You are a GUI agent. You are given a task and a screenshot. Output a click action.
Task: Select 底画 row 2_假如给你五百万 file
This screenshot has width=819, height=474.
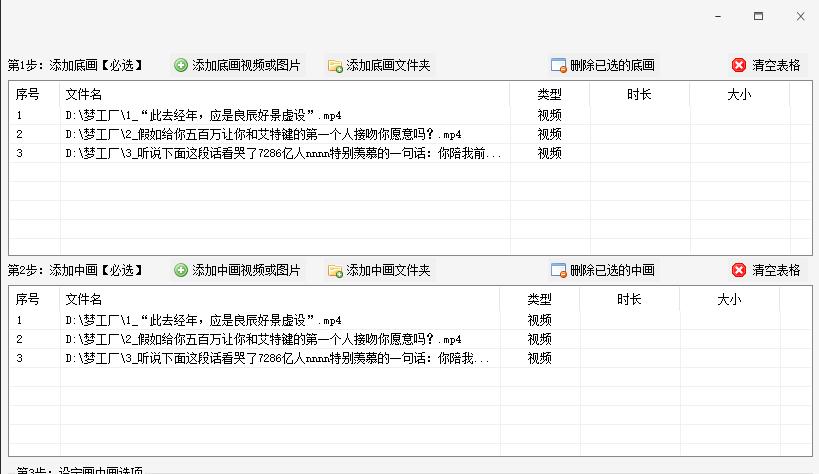coord(263,134)
